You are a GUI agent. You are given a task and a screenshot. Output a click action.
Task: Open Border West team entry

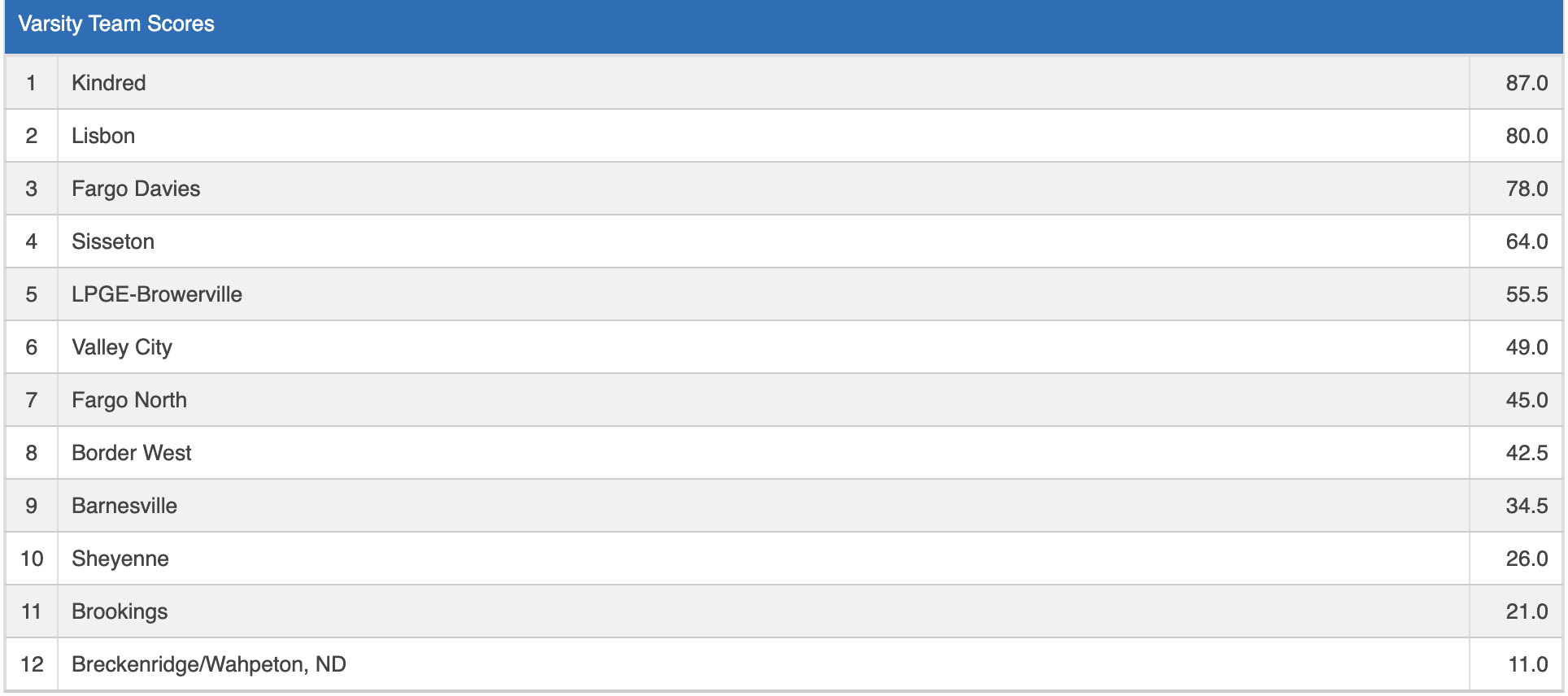click(132, 453)
